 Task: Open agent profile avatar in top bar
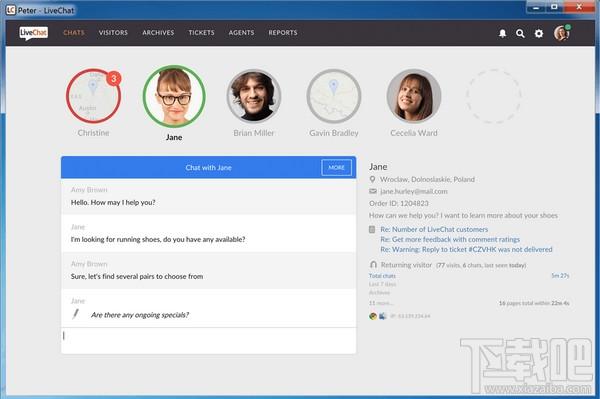562,33
